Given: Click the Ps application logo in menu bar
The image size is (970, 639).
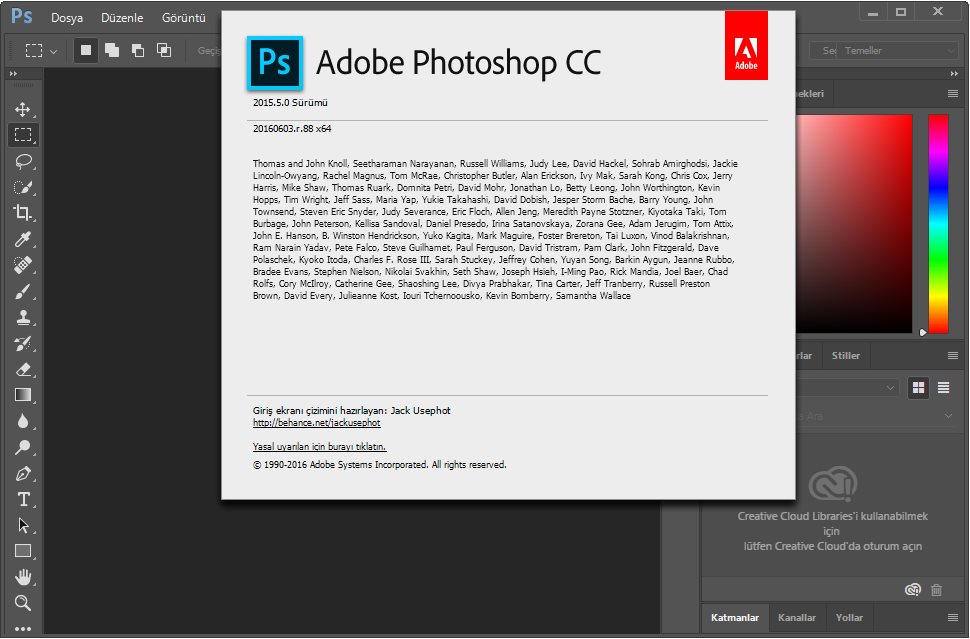Looking at the screenshot, I should point(22,16).
